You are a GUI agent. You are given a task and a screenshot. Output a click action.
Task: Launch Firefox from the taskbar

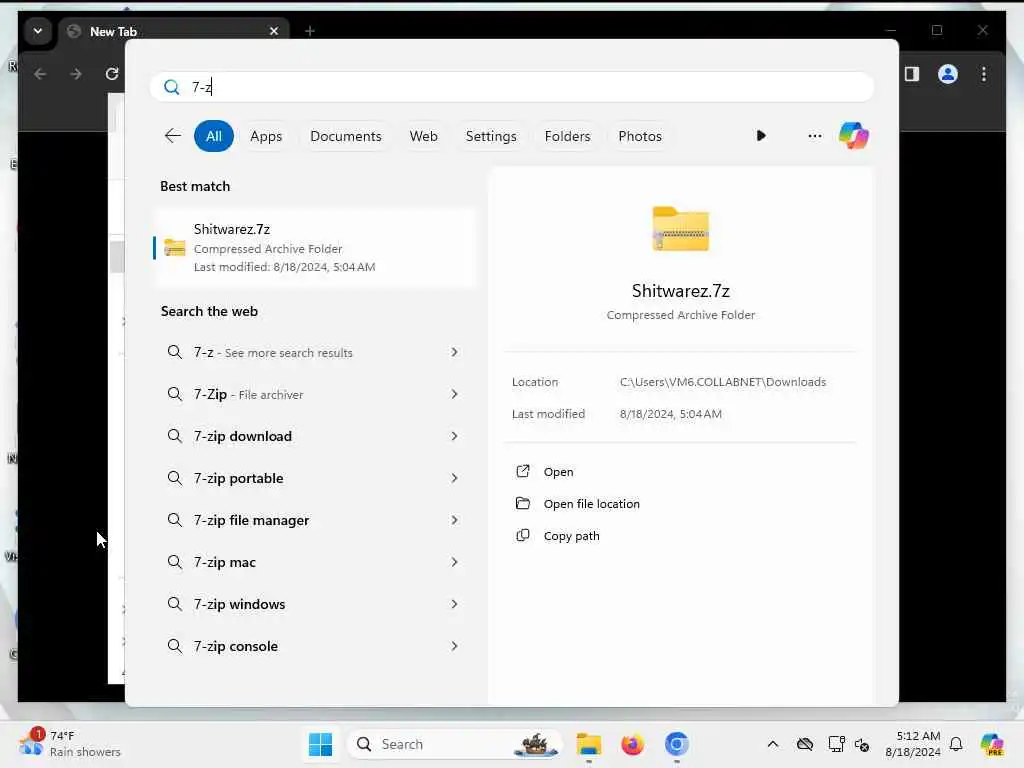(x=632, y=744)
